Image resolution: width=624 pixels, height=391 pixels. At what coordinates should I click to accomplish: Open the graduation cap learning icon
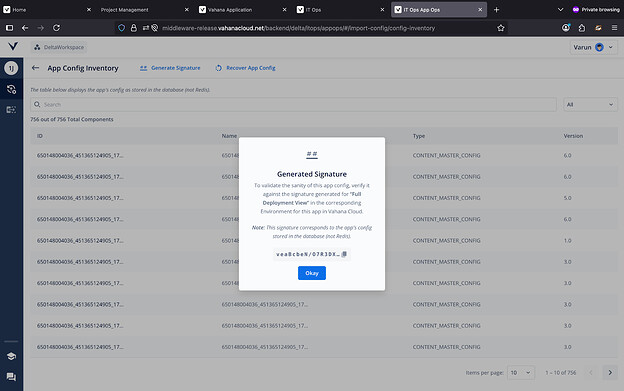coord(11,356)
